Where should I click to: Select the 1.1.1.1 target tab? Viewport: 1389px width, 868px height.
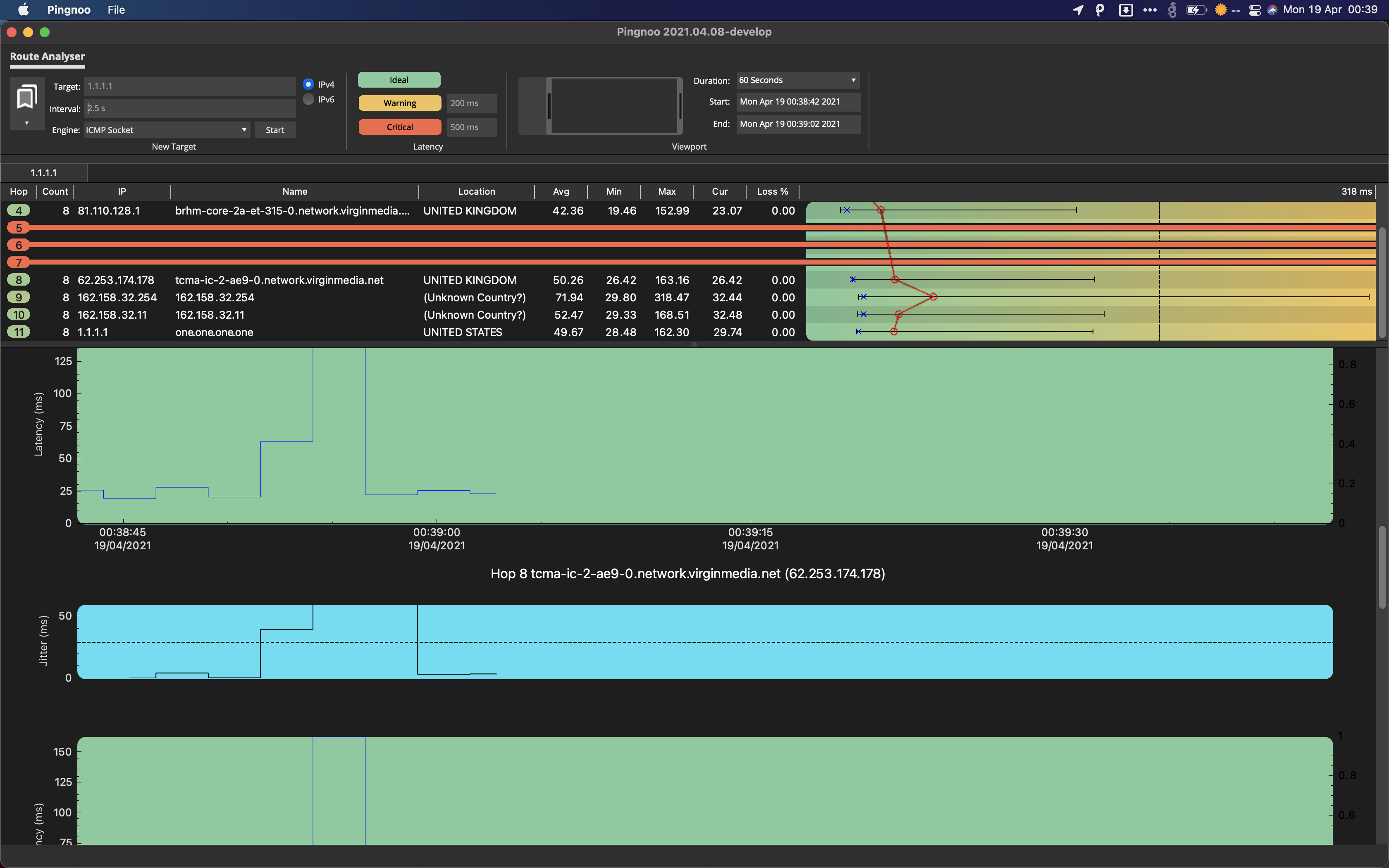(x=44, y=172)
